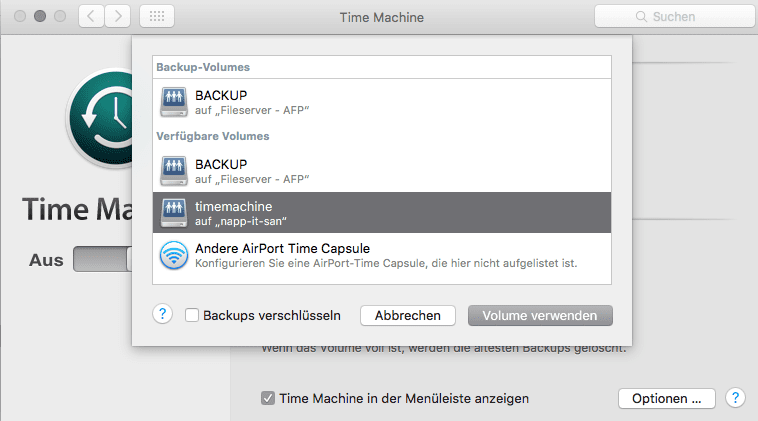Click BACKUP drive icon under Verfügbare Volumes
The width and height of the screenshot is (758, 421).
(173, 170)
